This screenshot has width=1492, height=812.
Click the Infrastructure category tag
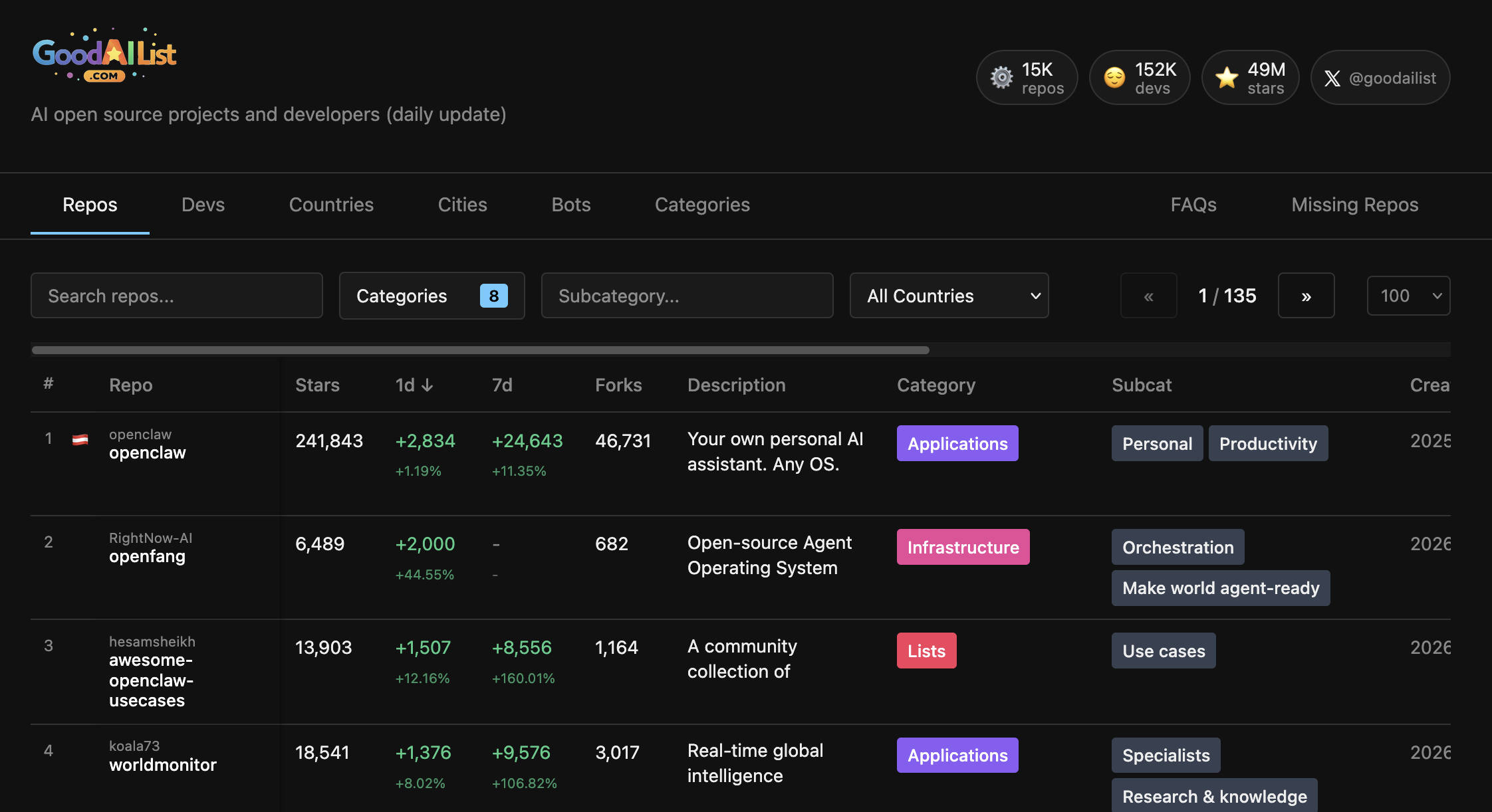(x=963, y=547)
